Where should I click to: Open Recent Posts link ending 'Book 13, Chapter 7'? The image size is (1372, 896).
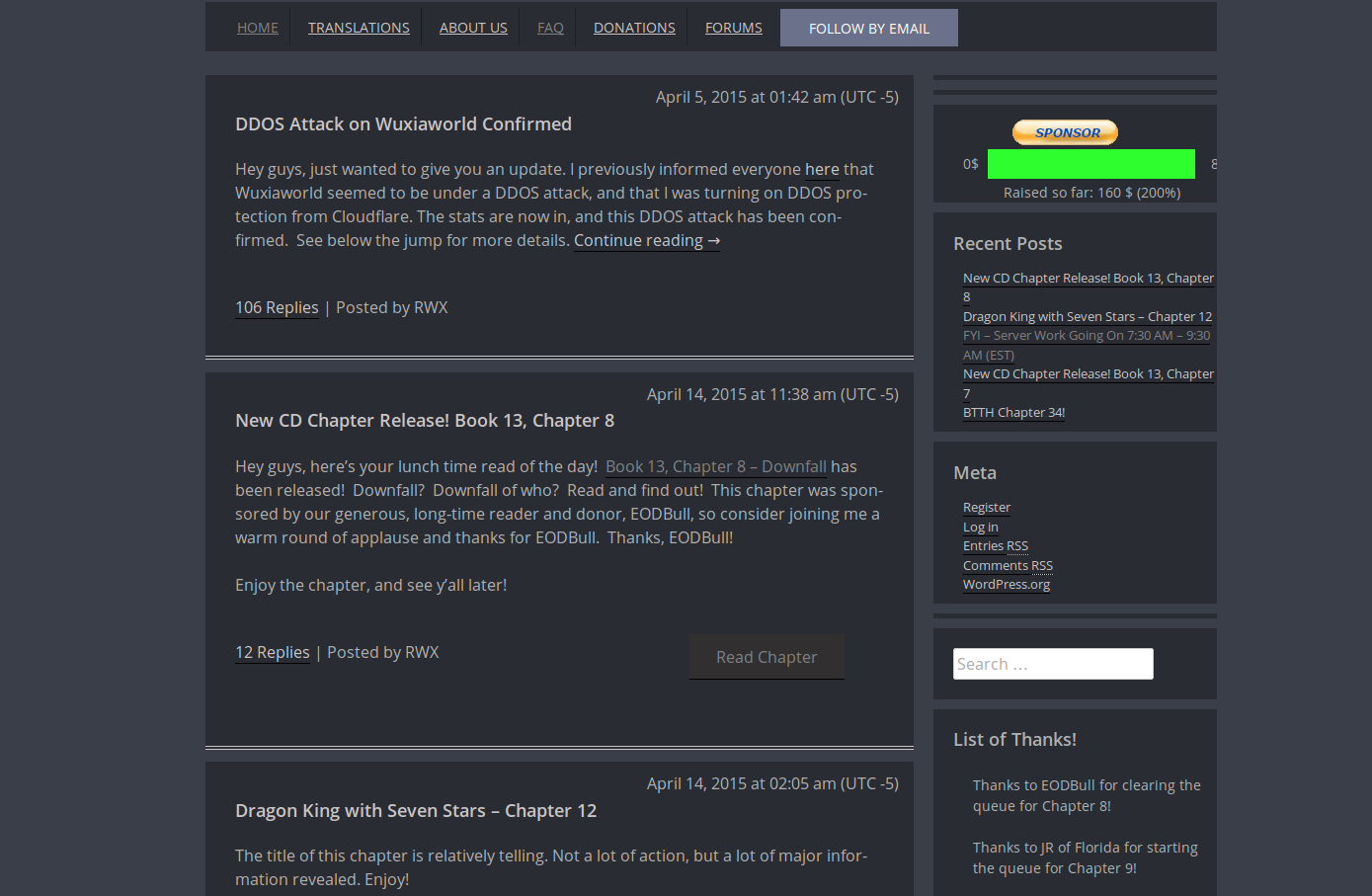pyautogui.click(x=1089, y=383)
